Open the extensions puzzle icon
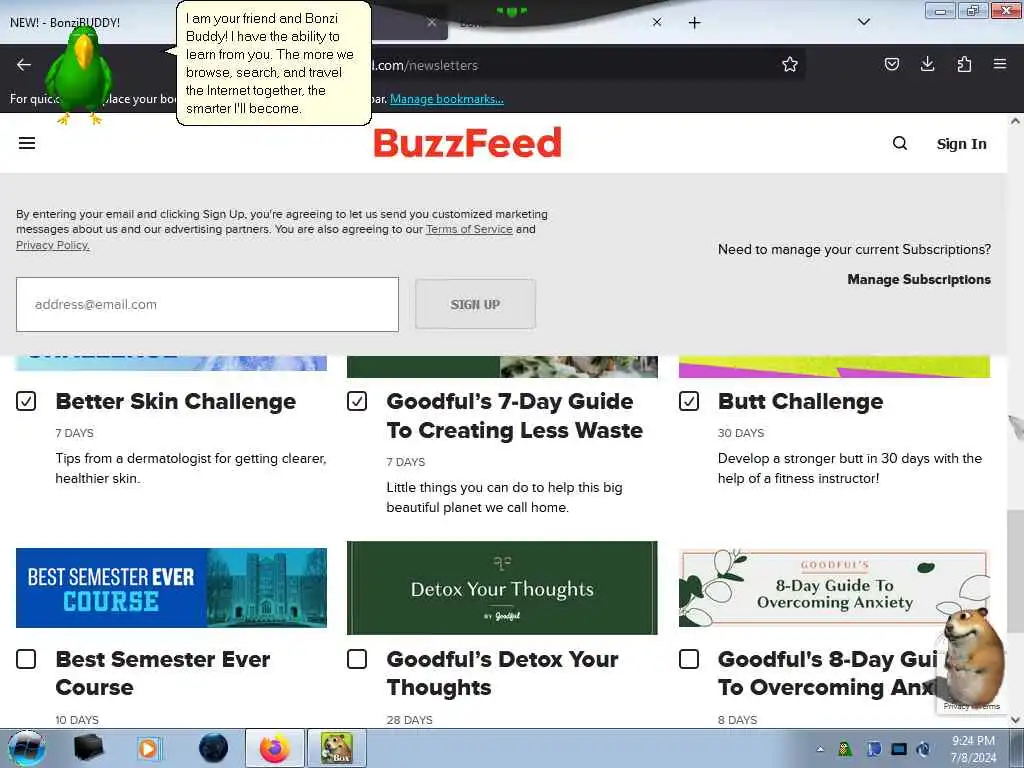This screenshot has height=768, width=1024. tap(964, 64)
